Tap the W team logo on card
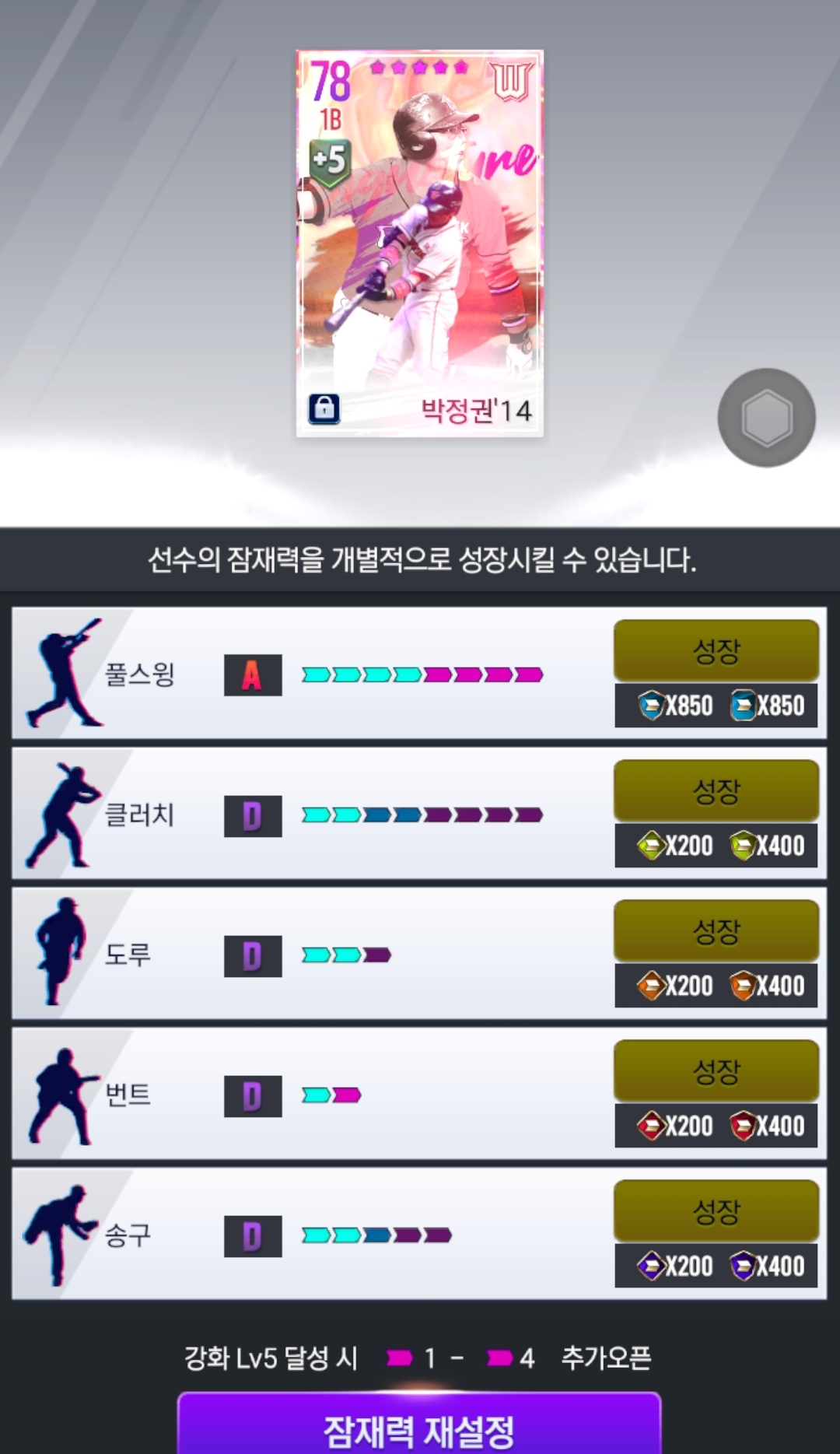Viewport: 840px width, 1454px height. (x=511, y=82)
